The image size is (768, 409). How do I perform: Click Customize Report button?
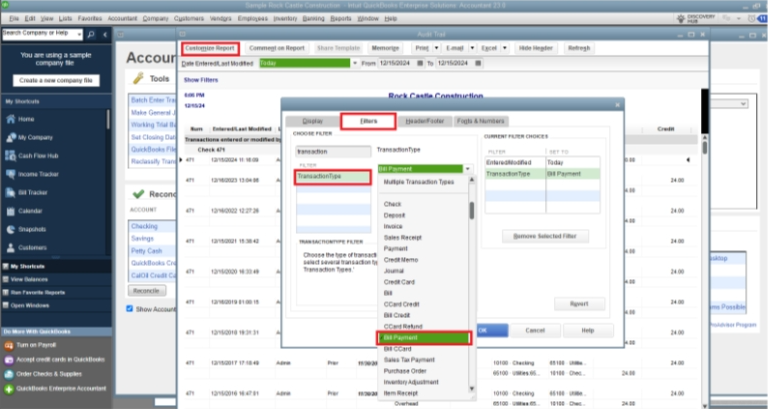[x=210, y=48]
